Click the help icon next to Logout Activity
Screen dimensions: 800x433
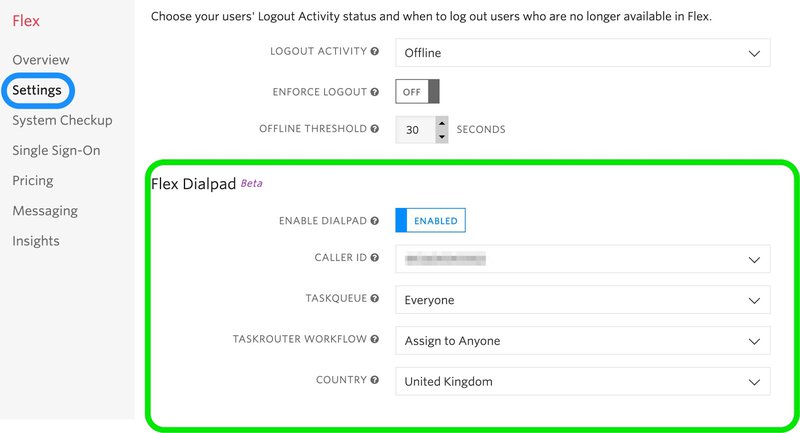click(x=374, y=52)
